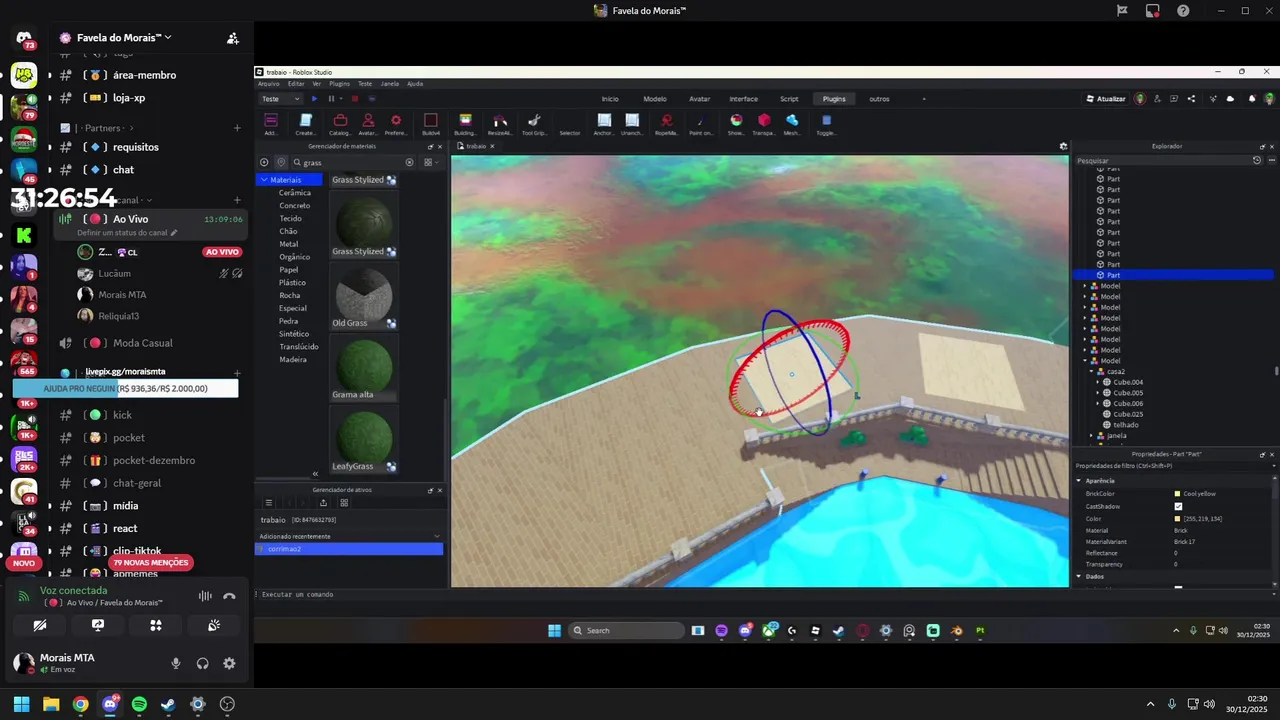This screenshot has height=720, width=1280.
Task: Click the Transparency plugin cube icon
Action: point(764,120)
